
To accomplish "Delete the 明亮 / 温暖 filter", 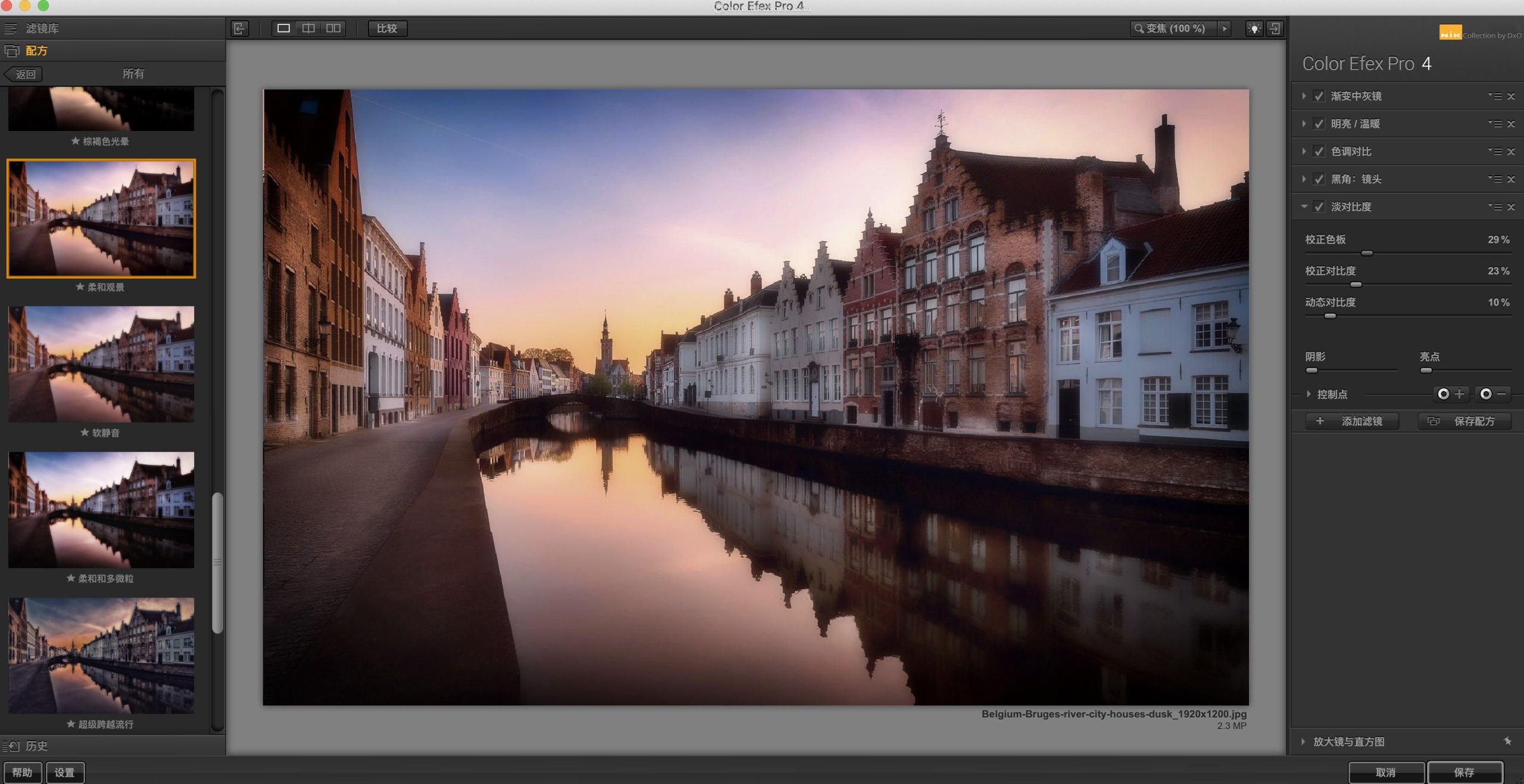I will click(x=1511, y=124).
